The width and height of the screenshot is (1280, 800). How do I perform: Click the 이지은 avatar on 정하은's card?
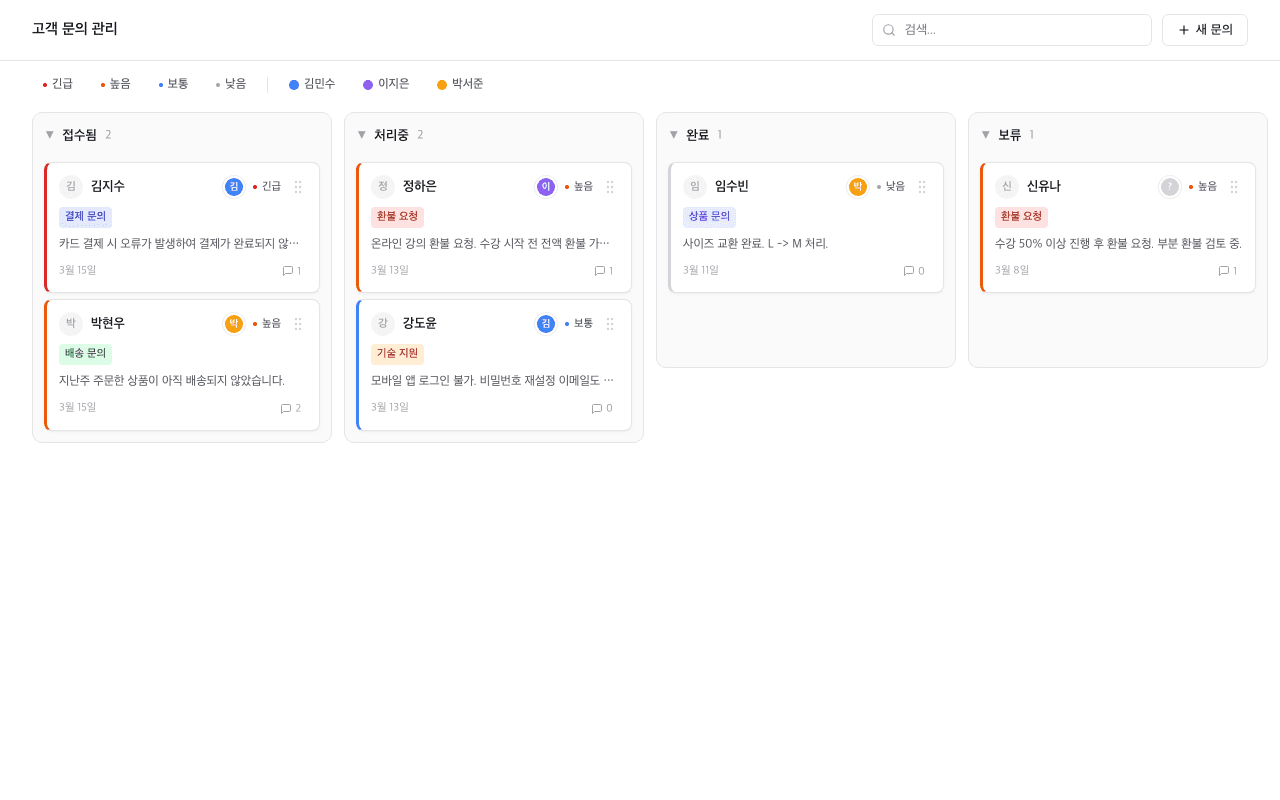click(545, 186)
